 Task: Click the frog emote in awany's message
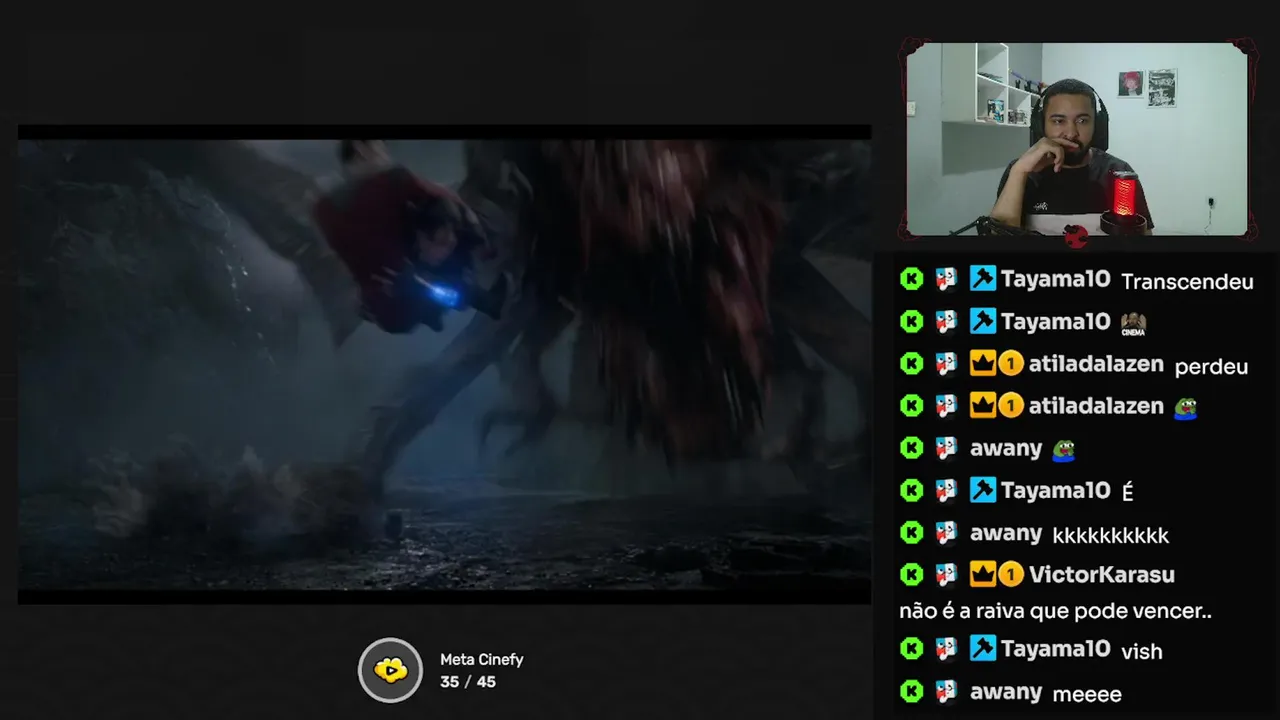click(x=1063, y=450)
